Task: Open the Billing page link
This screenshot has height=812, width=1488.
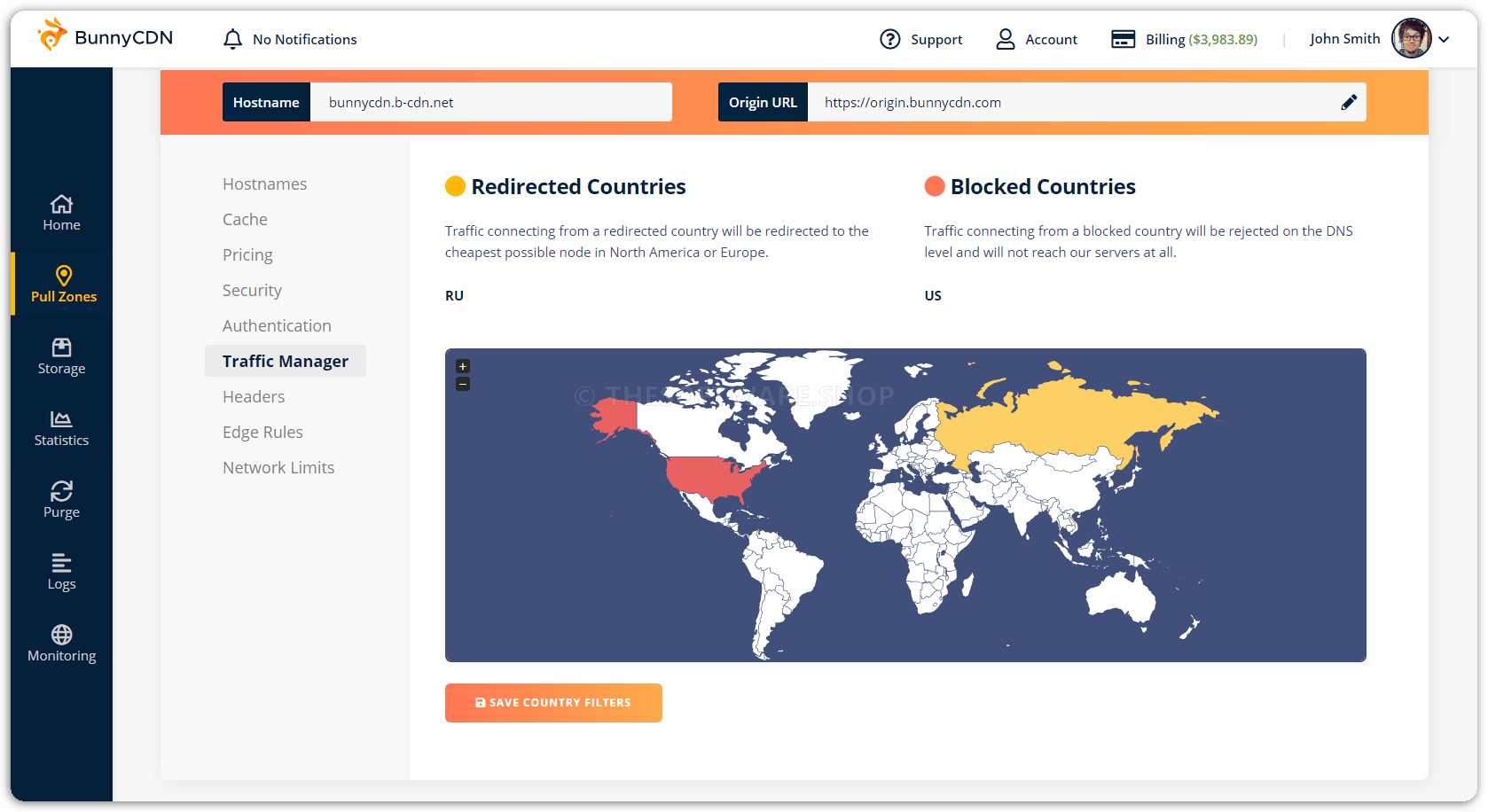Action: click(x=1184, y=39)
